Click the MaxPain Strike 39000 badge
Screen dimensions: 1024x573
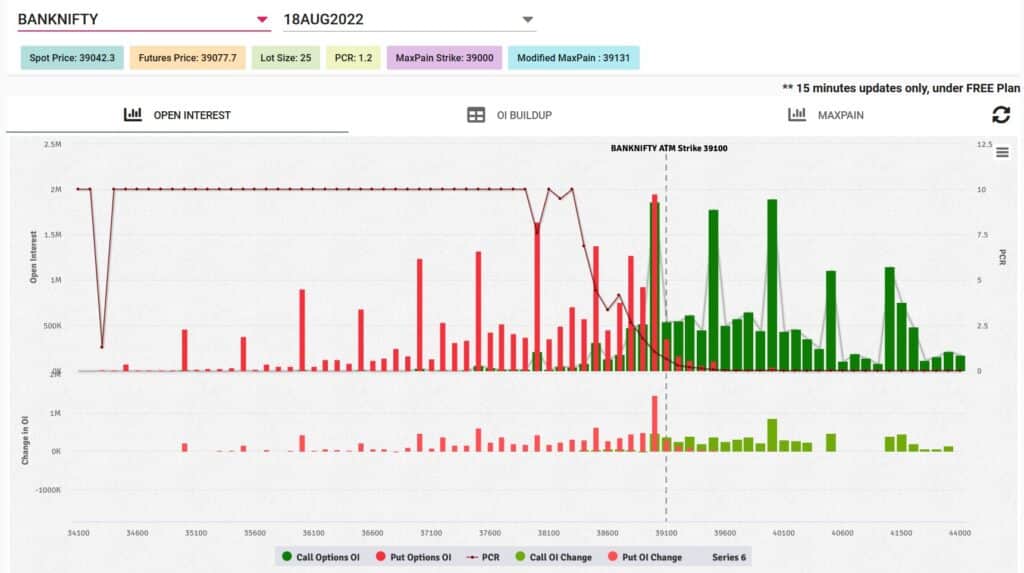pyautogui.click(x=444, y=57)
